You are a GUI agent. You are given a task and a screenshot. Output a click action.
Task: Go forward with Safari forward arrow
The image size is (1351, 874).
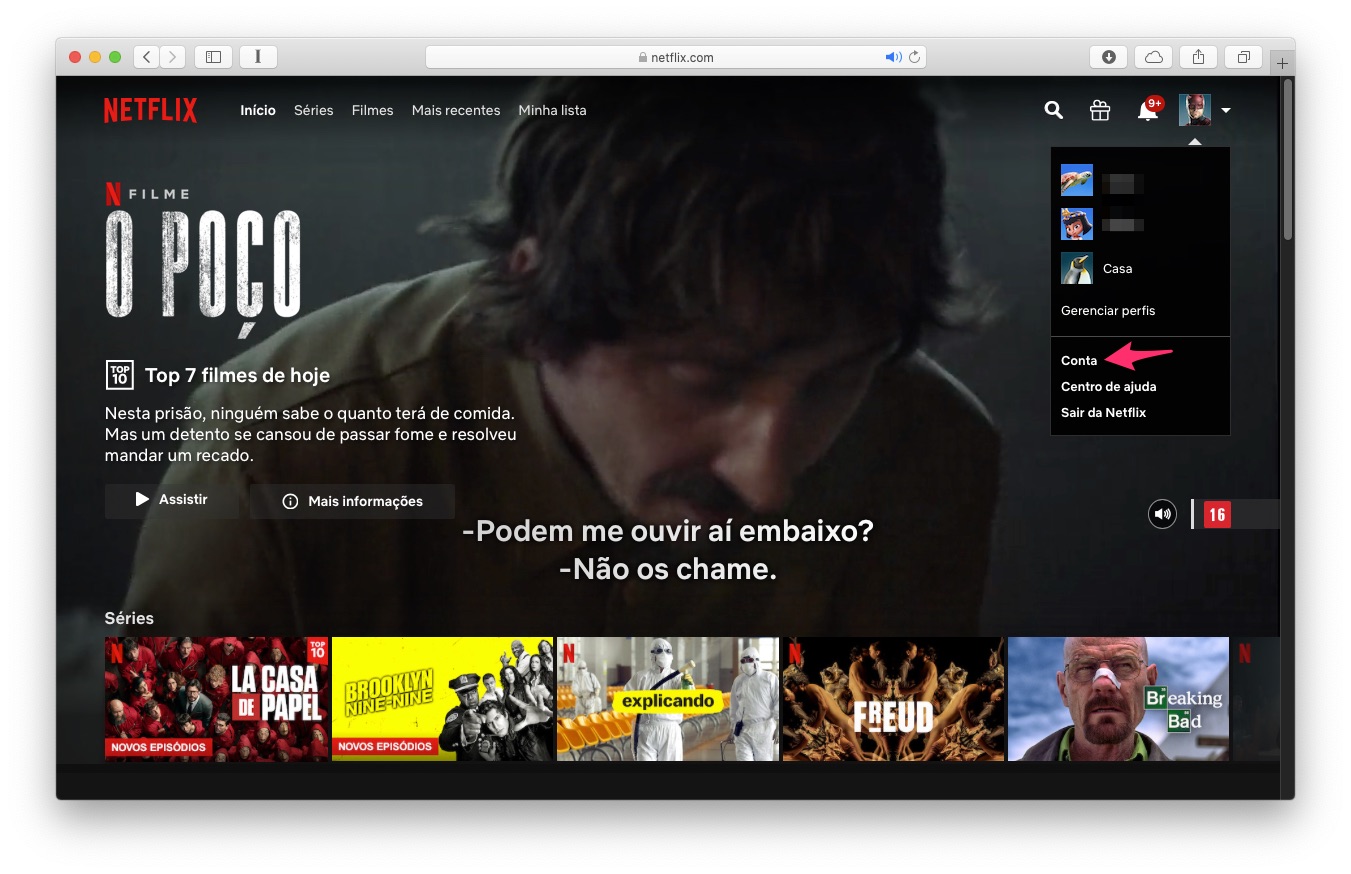click(173, 57)
